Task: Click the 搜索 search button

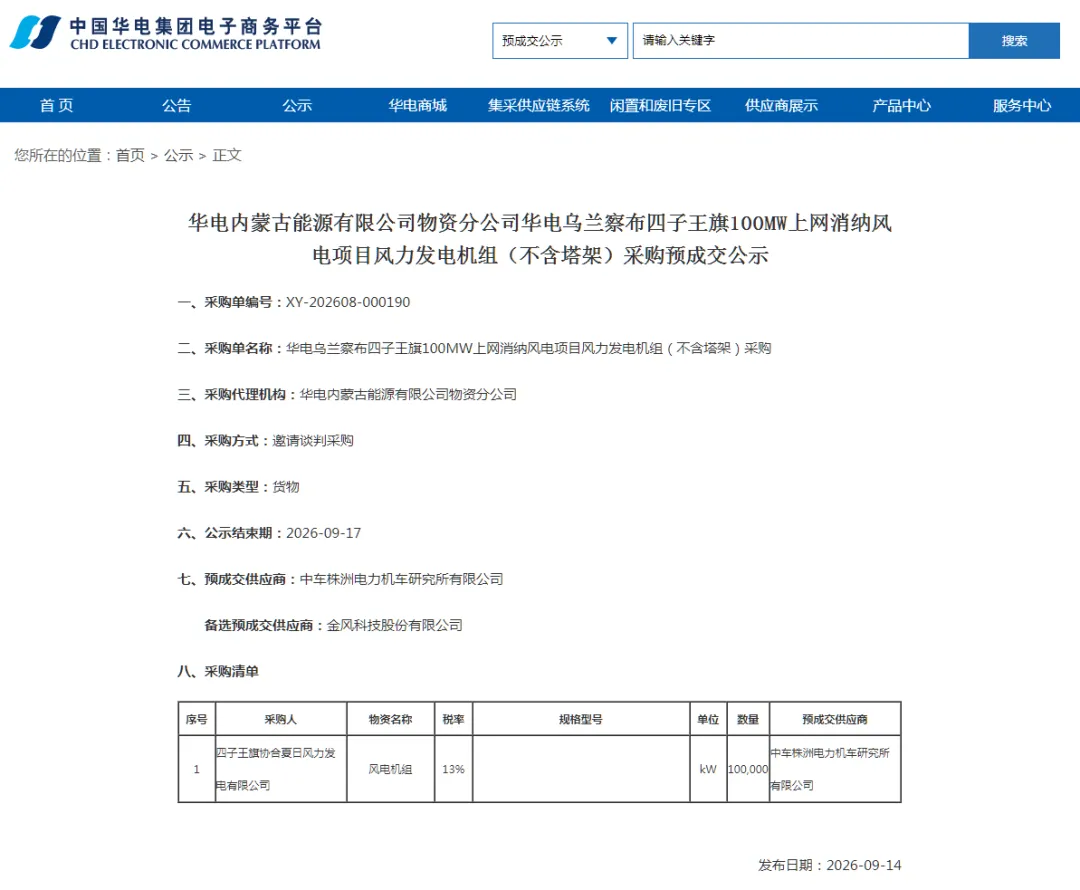Action: click(x=1014, y=41)
